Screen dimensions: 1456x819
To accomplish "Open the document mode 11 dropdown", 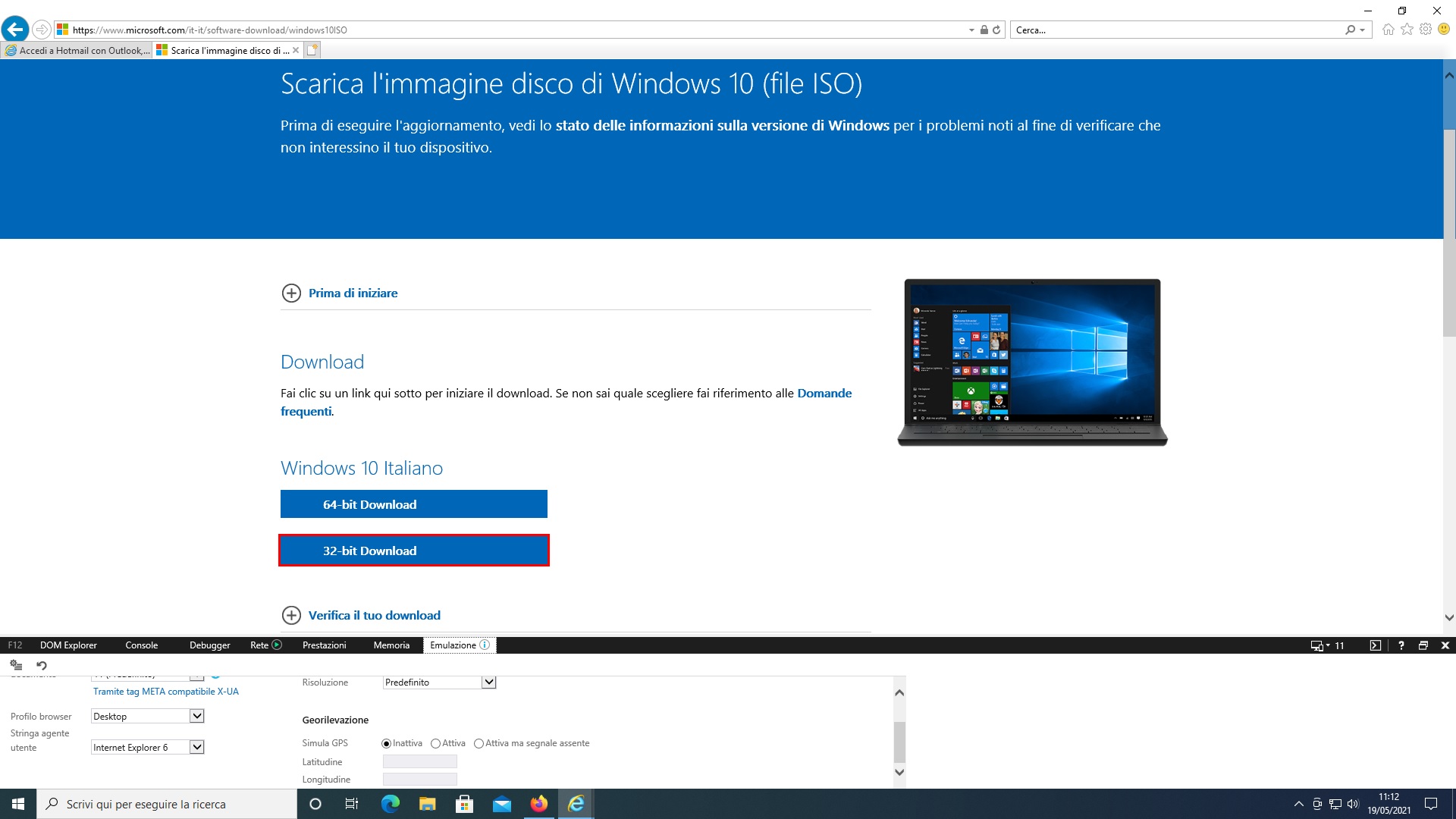I will [x=1328, y=645].
